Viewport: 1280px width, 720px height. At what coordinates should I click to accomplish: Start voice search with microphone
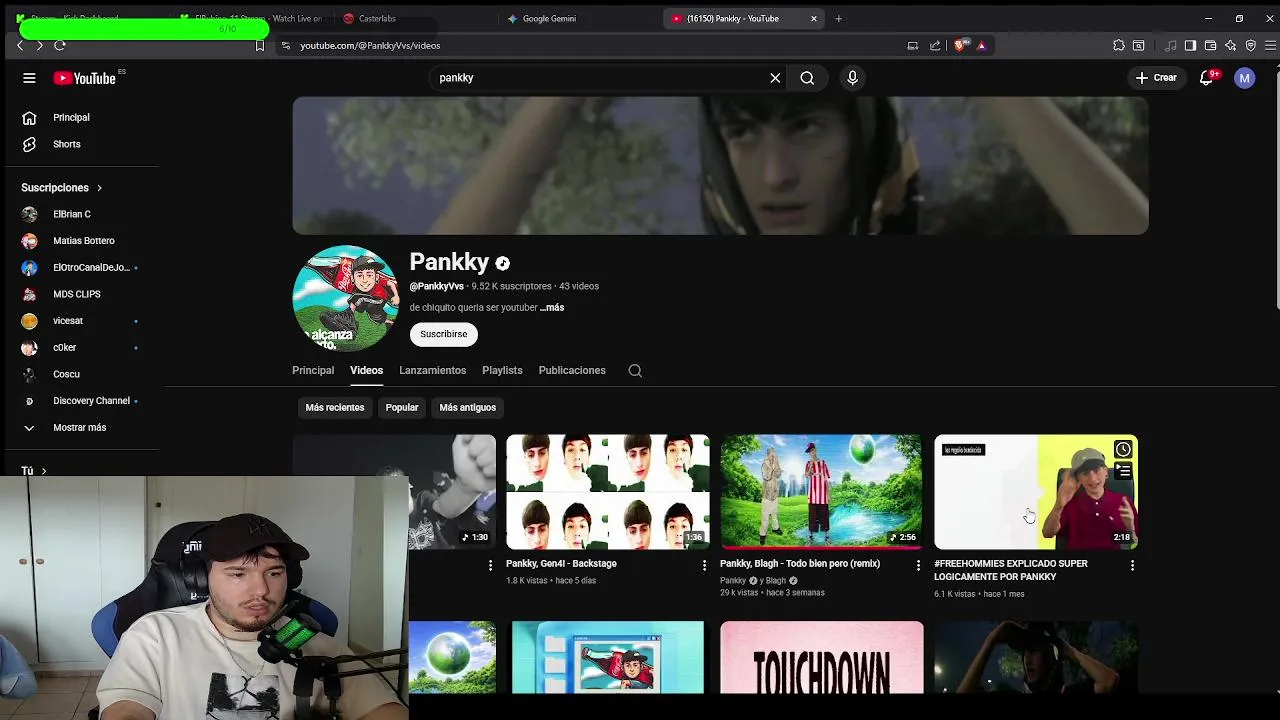point(852,78)
